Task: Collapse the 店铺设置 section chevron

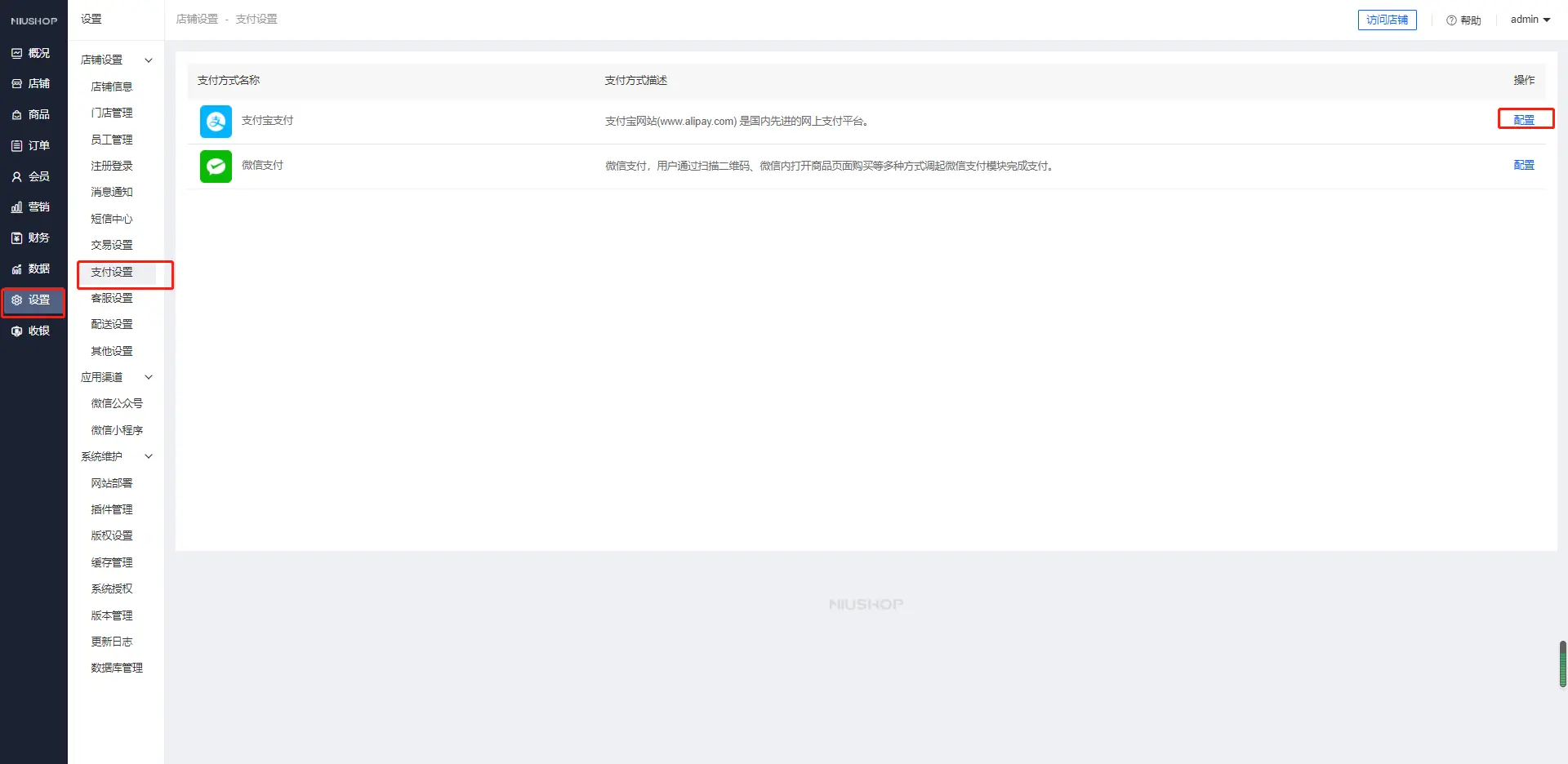Action: click(149, 60)
